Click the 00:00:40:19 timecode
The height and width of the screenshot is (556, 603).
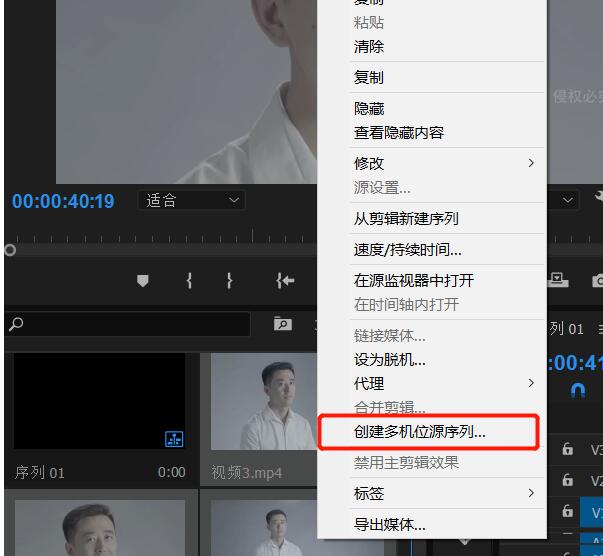[x=63, y=201]
